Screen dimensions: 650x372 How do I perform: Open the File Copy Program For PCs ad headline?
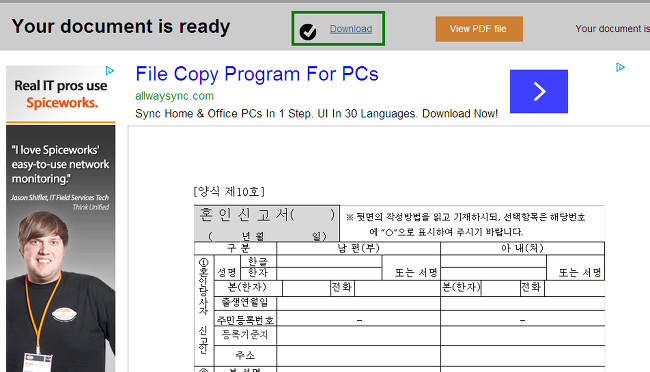[x=257, y=74]
